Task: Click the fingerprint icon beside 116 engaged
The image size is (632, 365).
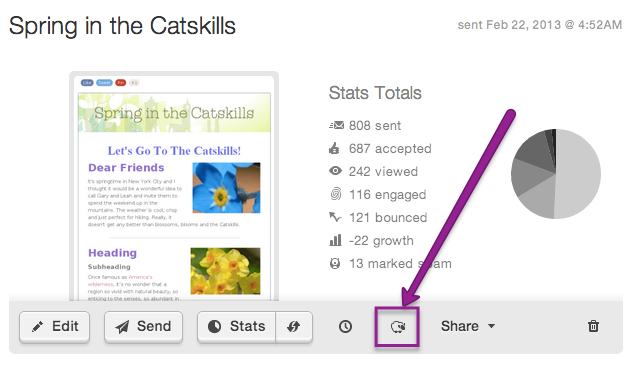Action: (336, 194)
